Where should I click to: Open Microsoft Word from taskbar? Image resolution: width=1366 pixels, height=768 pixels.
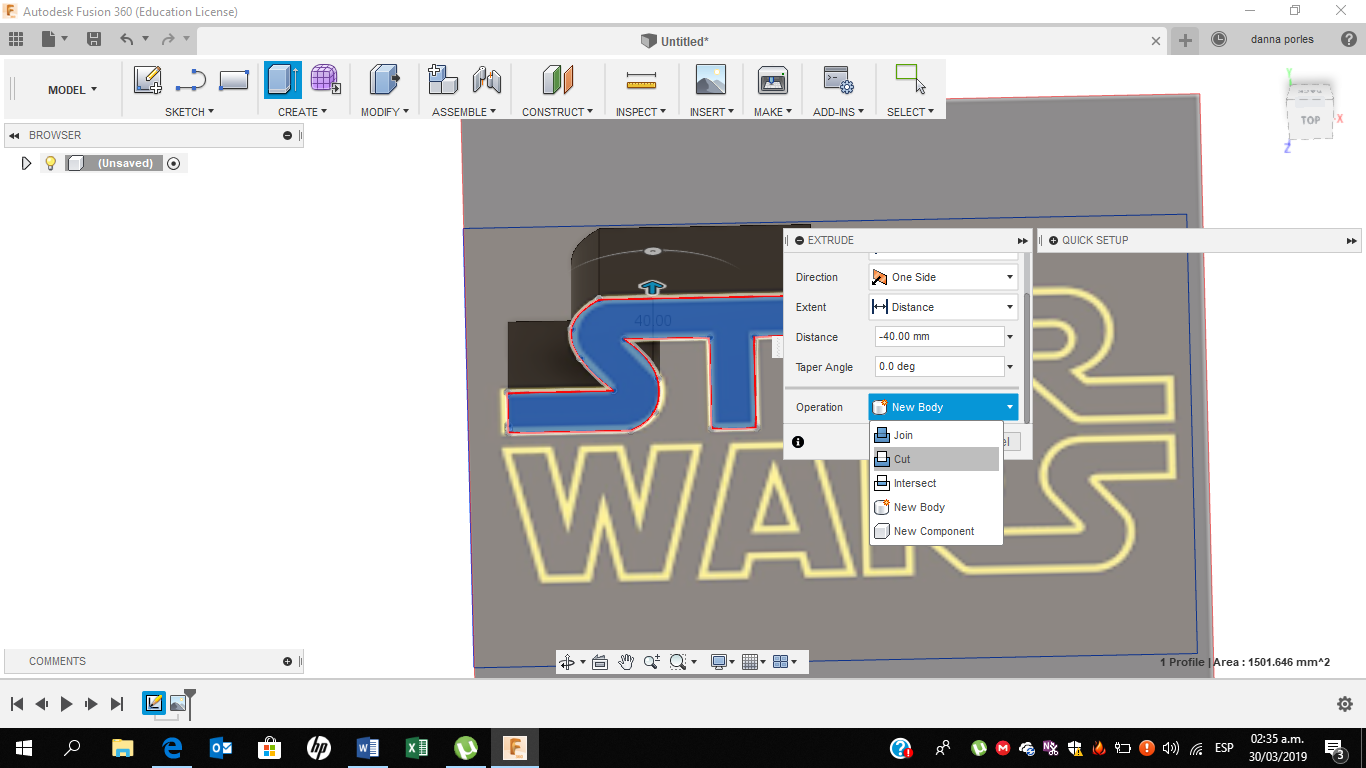click(x=368, y=747)
